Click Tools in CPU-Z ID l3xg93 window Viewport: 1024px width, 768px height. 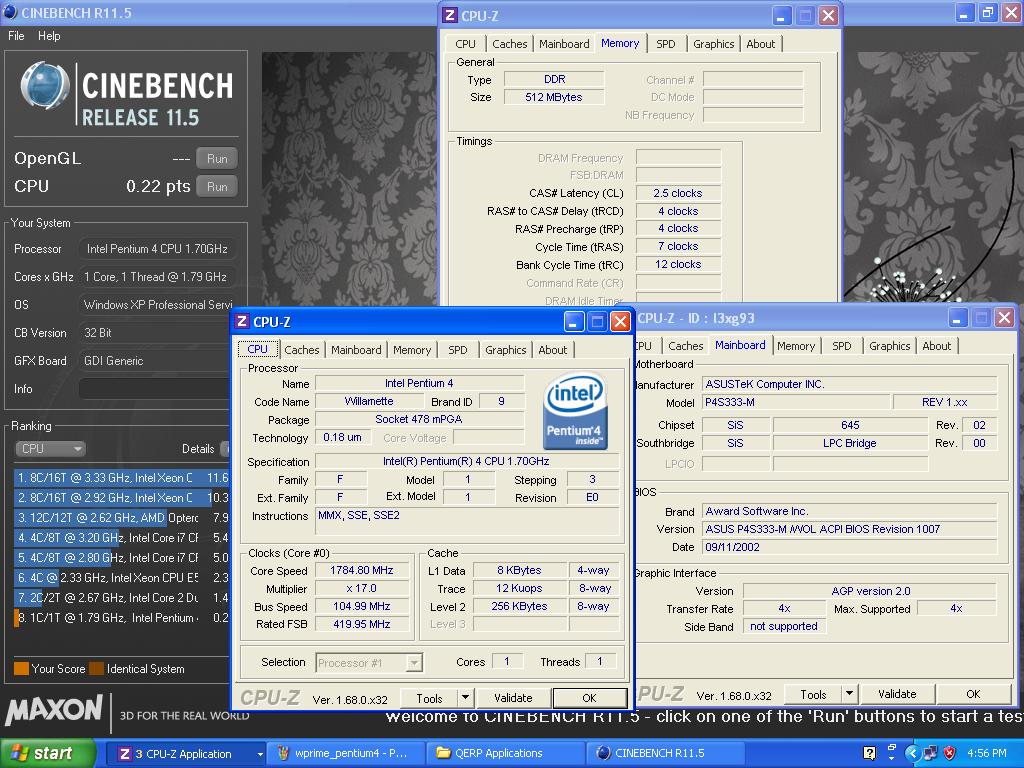pos(813,694)
